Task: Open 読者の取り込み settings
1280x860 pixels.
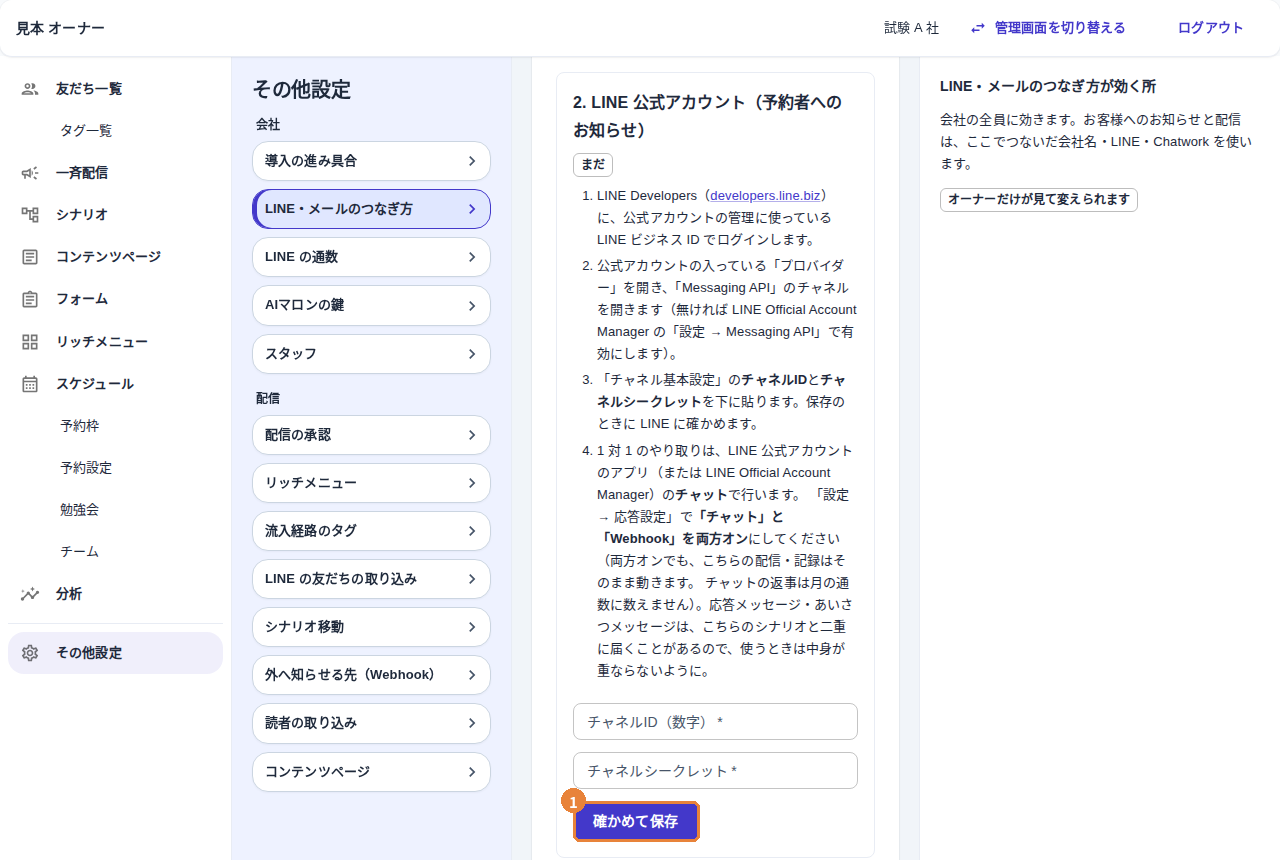Action: click(x=371, y=723)
